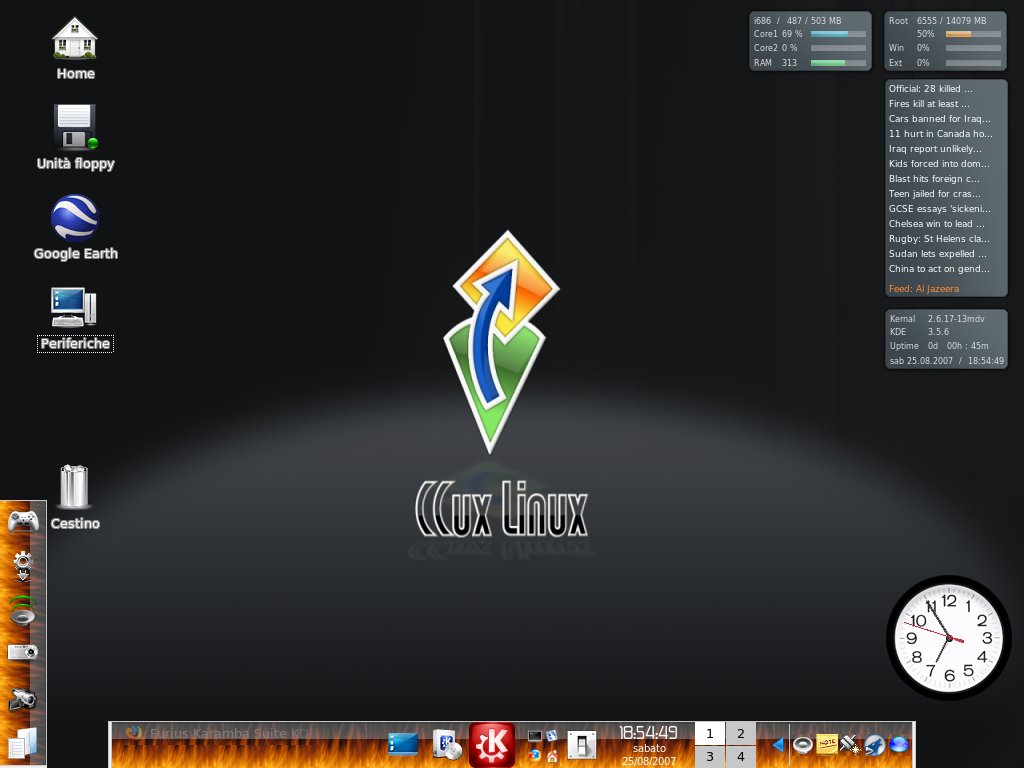Click the sab 25.08.2007 / 18:54:49 text
The image size is (1024, 768).
pos(946,361)
